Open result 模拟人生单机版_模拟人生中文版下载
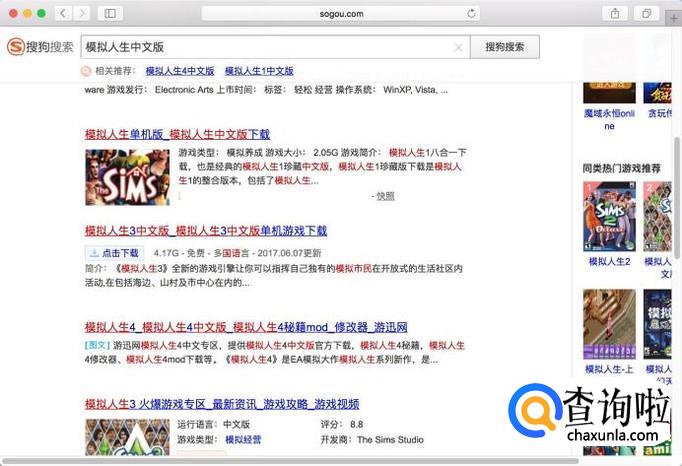 pyautogui.click(x=177, y=134)
